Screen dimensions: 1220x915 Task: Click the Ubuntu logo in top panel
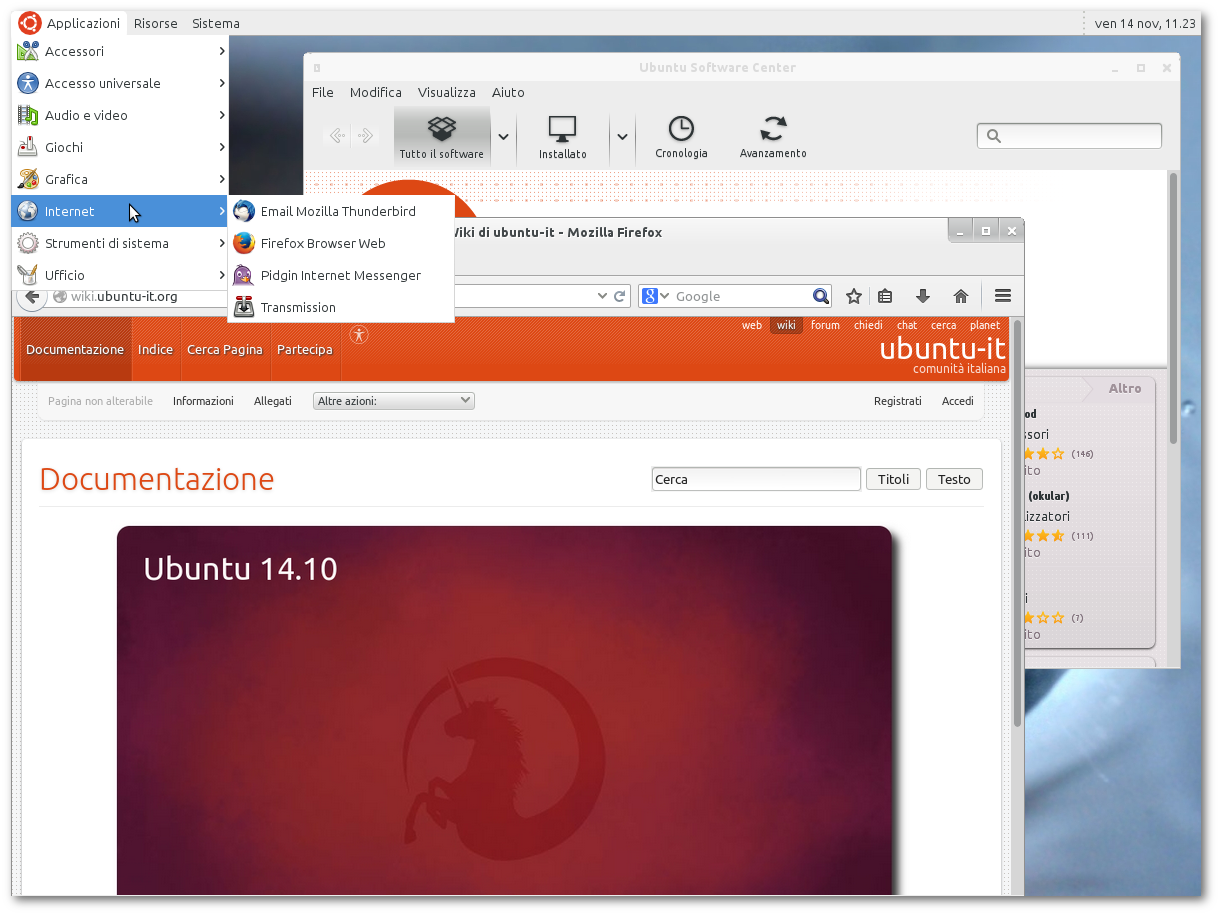pyautogui.click(x=29, y=23)
